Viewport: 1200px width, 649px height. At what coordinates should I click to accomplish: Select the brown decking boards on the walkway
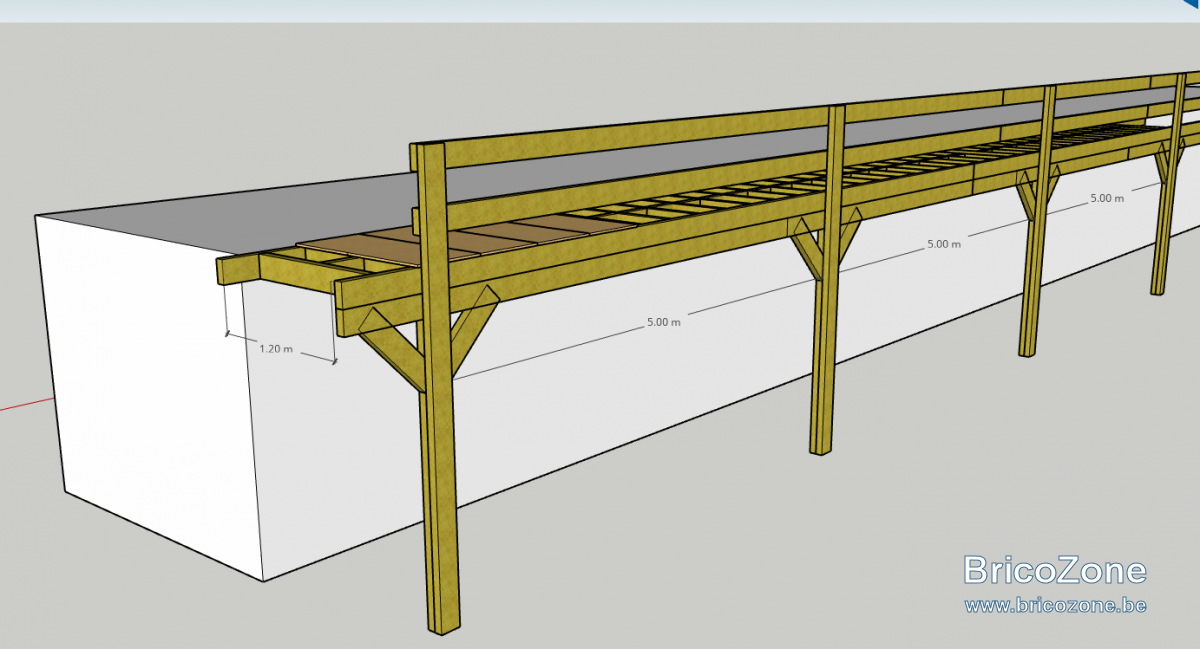coord(468,240)
